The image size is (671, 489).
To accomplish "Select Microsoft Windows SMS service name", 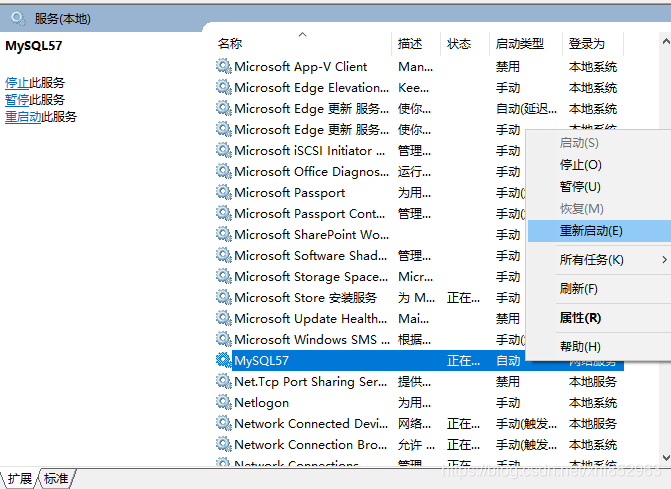I will click(x=312, y=339).
